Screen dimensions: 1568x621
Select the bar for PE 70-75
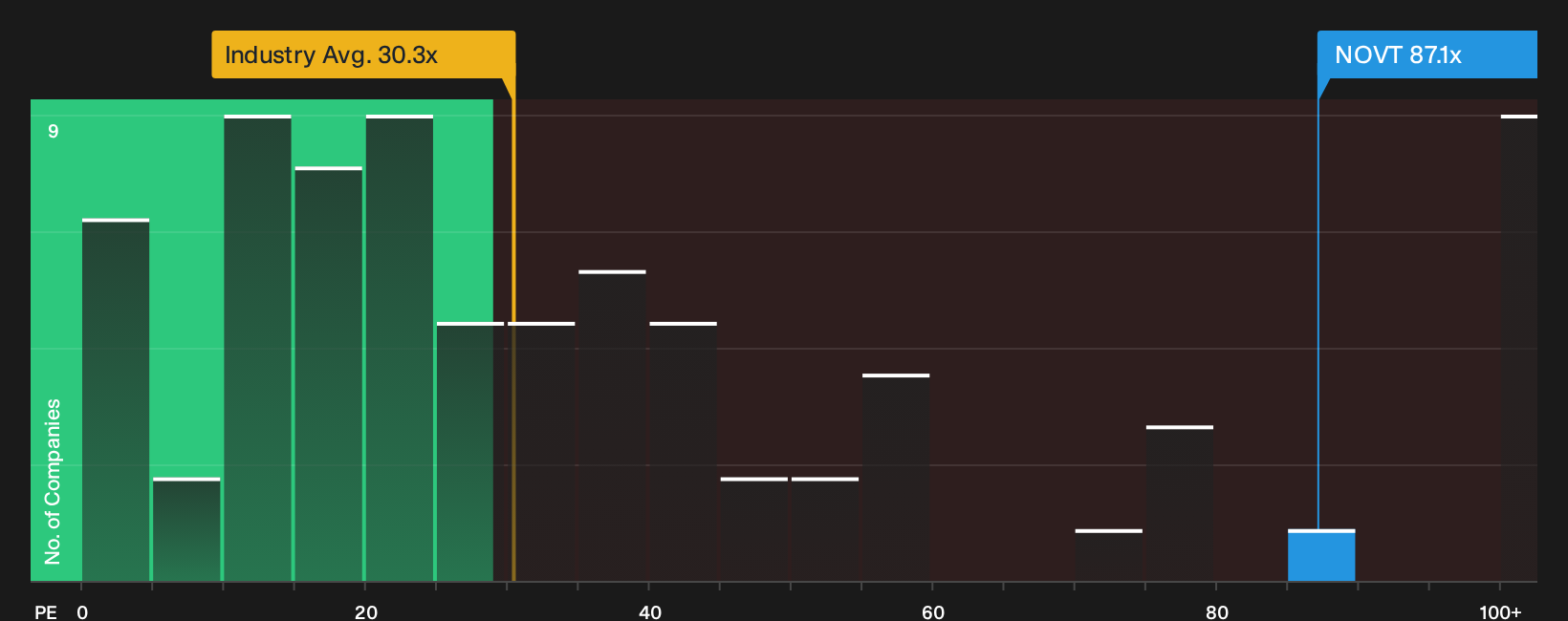[1109, 555]
